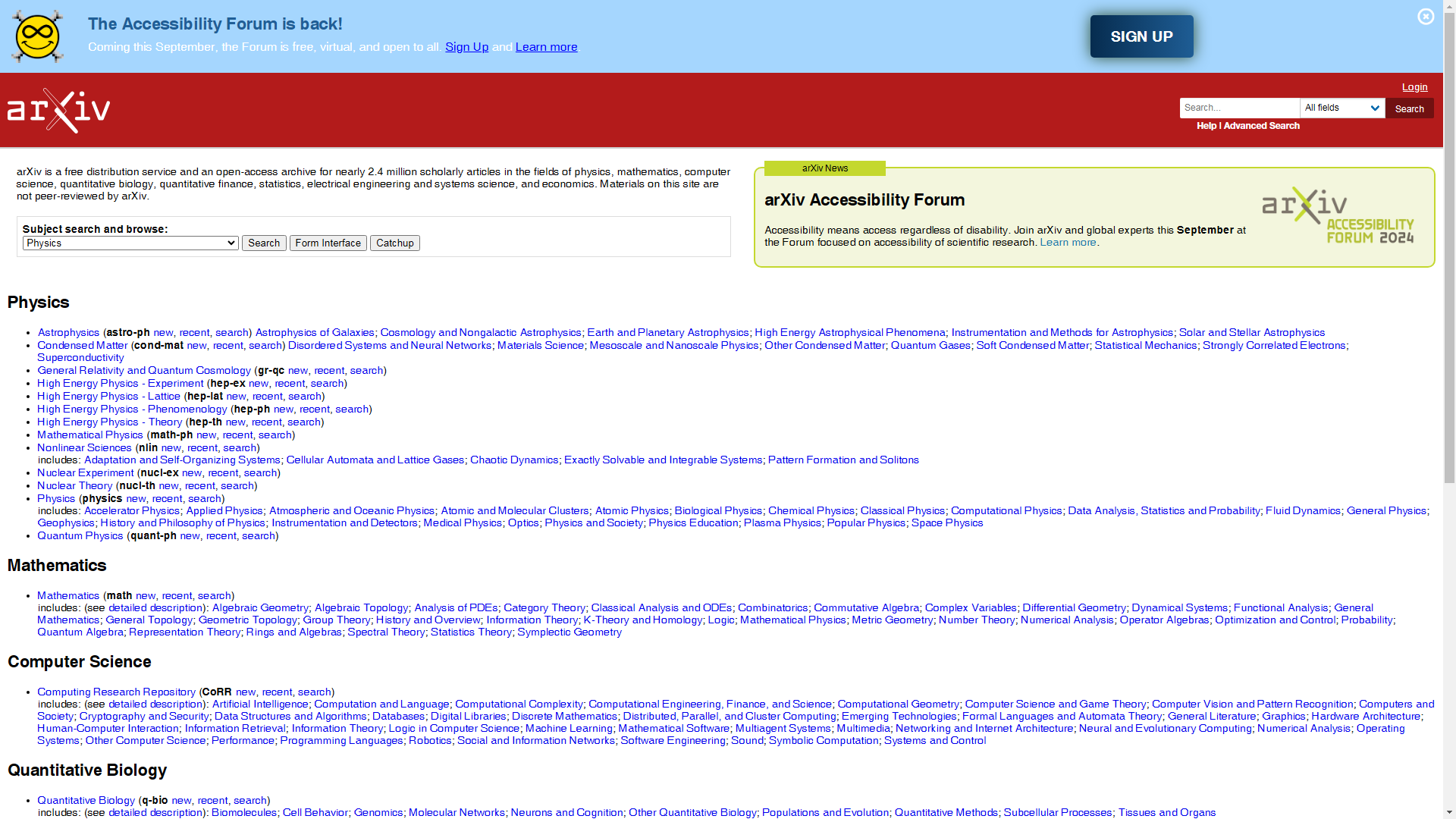Open new submissions for astro-ph
The image size is (1456, 819).
point(163,333)
